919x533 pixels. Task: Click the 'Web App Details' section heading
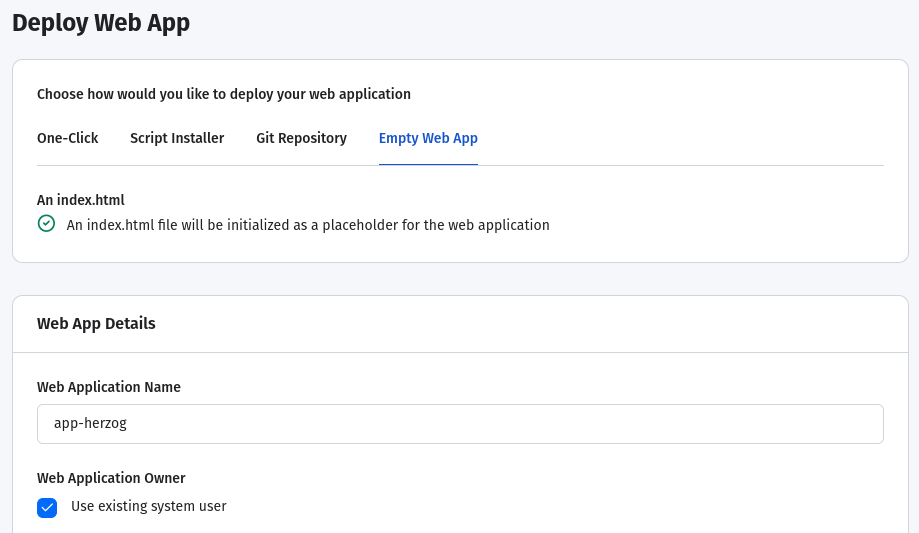96,324
